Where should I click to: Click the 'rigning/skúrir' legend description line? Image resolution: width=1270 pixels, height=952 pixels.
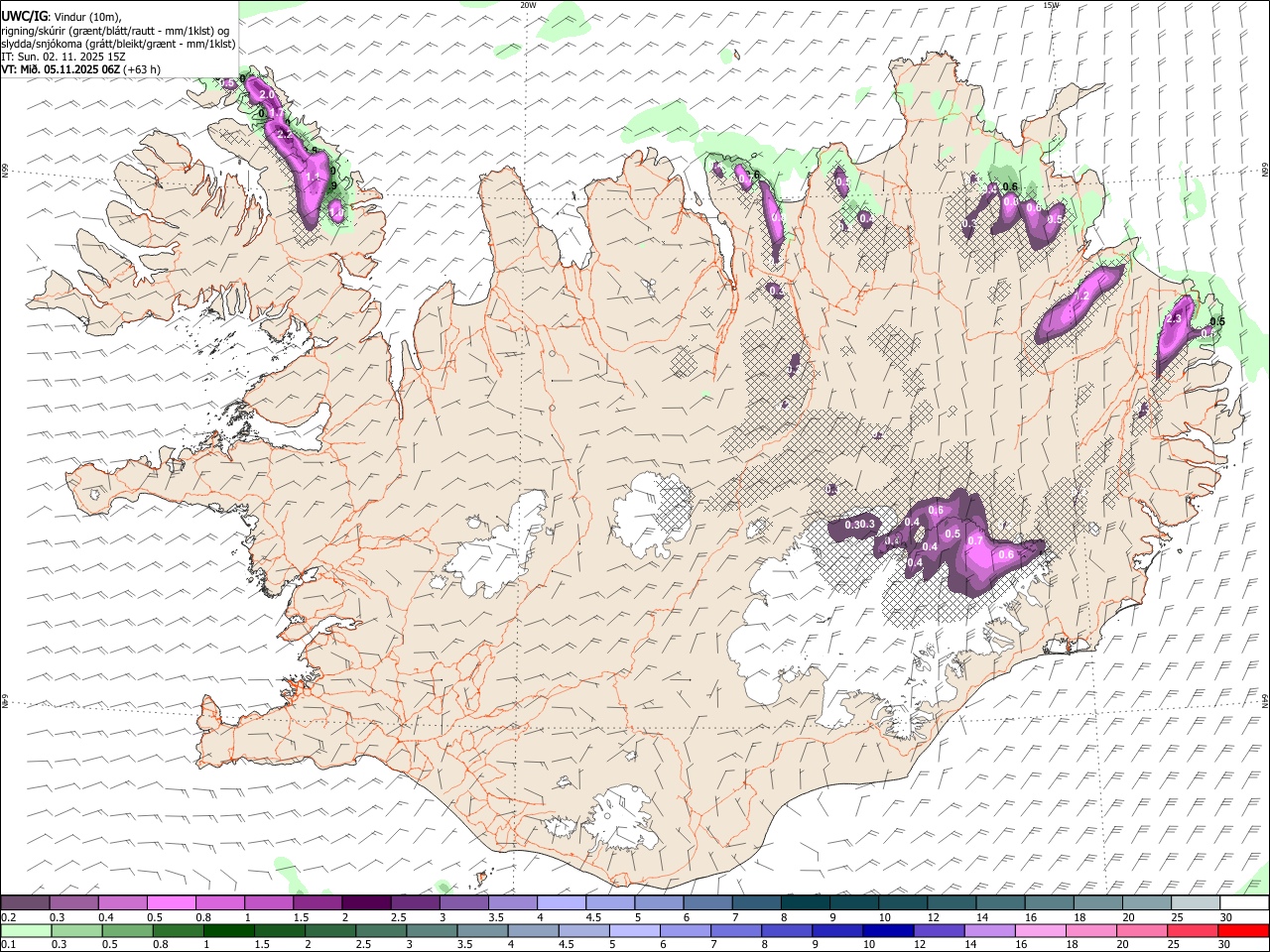[x=116, y=30]
